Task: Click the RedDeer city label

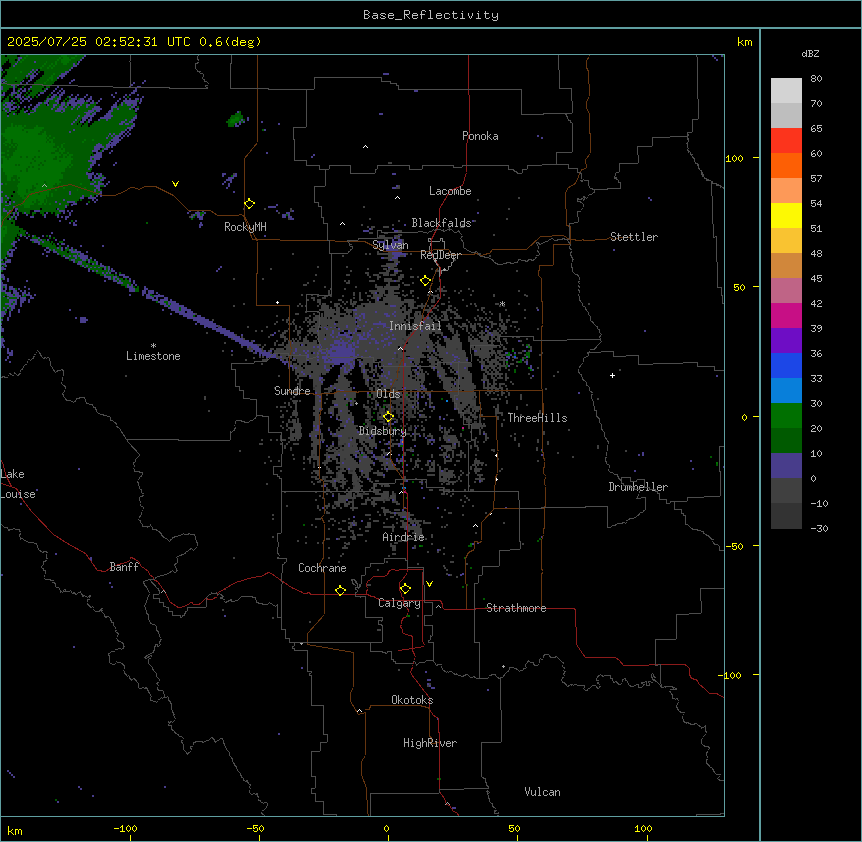Action: click(440, 255)
